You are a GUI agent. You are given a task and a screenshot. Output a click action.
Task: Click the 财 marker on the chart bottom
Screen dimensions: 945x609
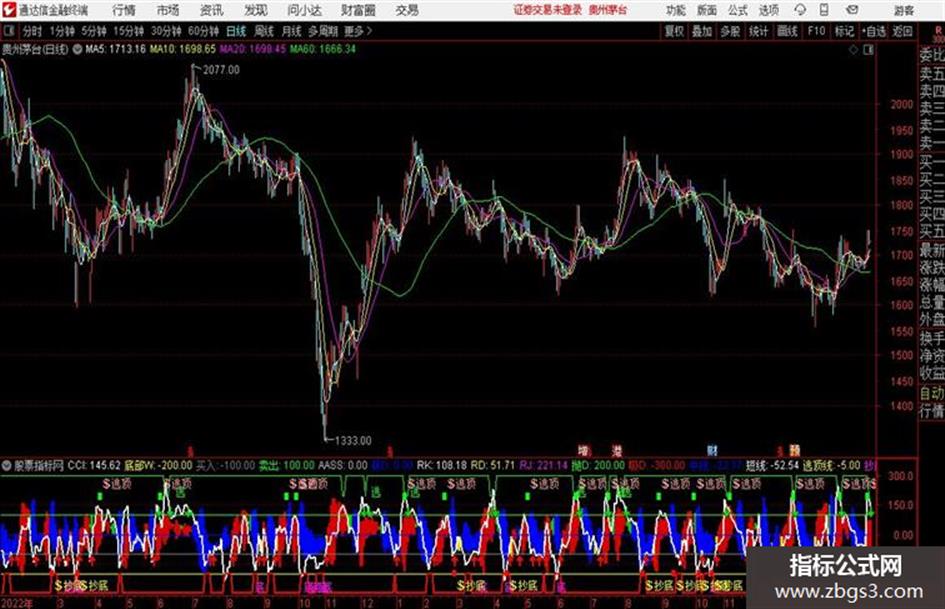712,450
